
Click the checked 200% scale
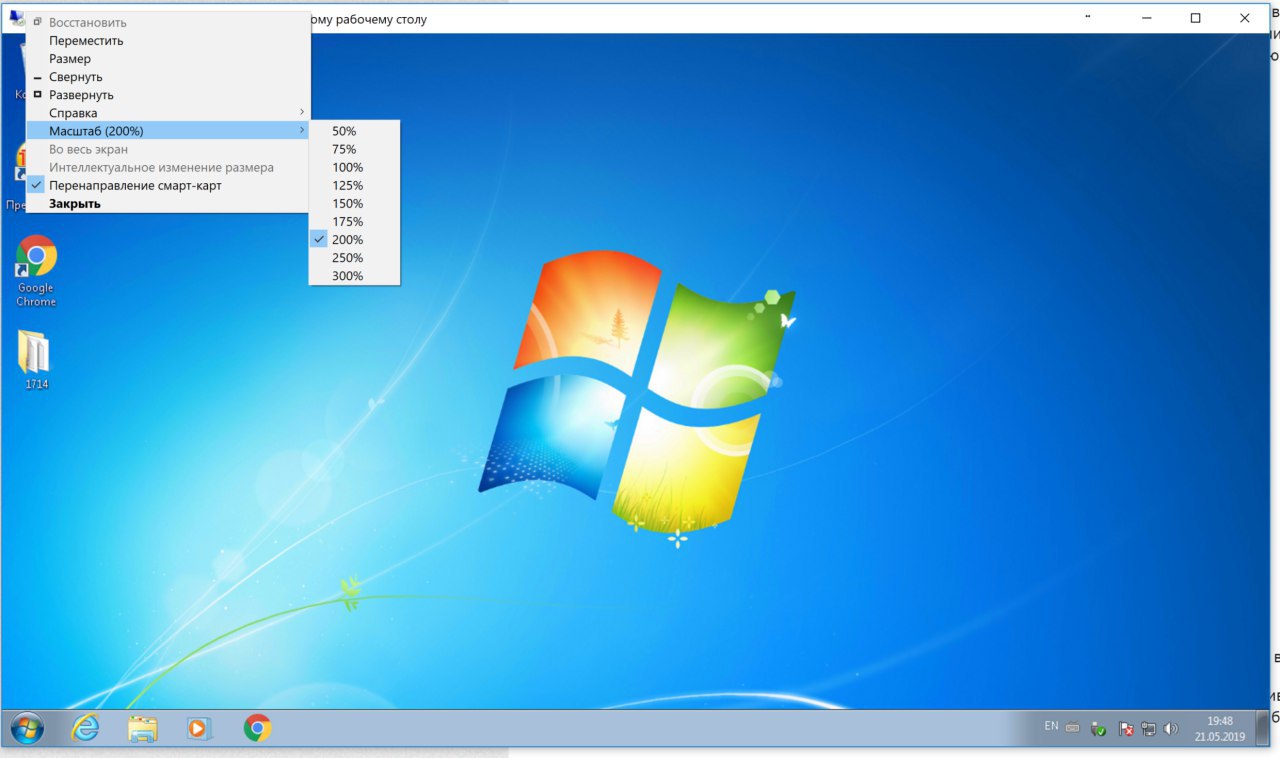pos(354,240)
